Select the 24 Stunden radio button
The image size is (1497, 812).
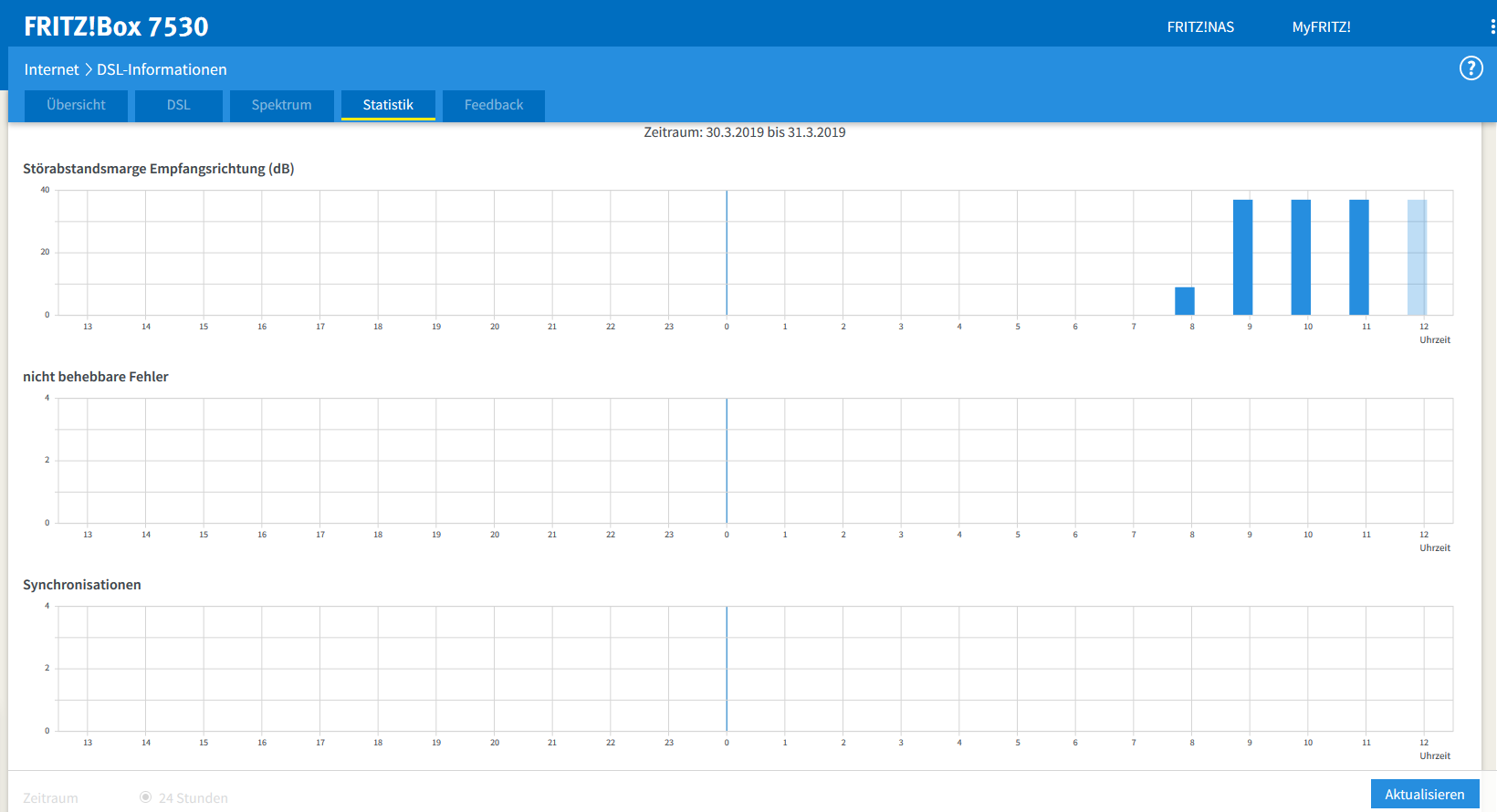pos(145,797)
